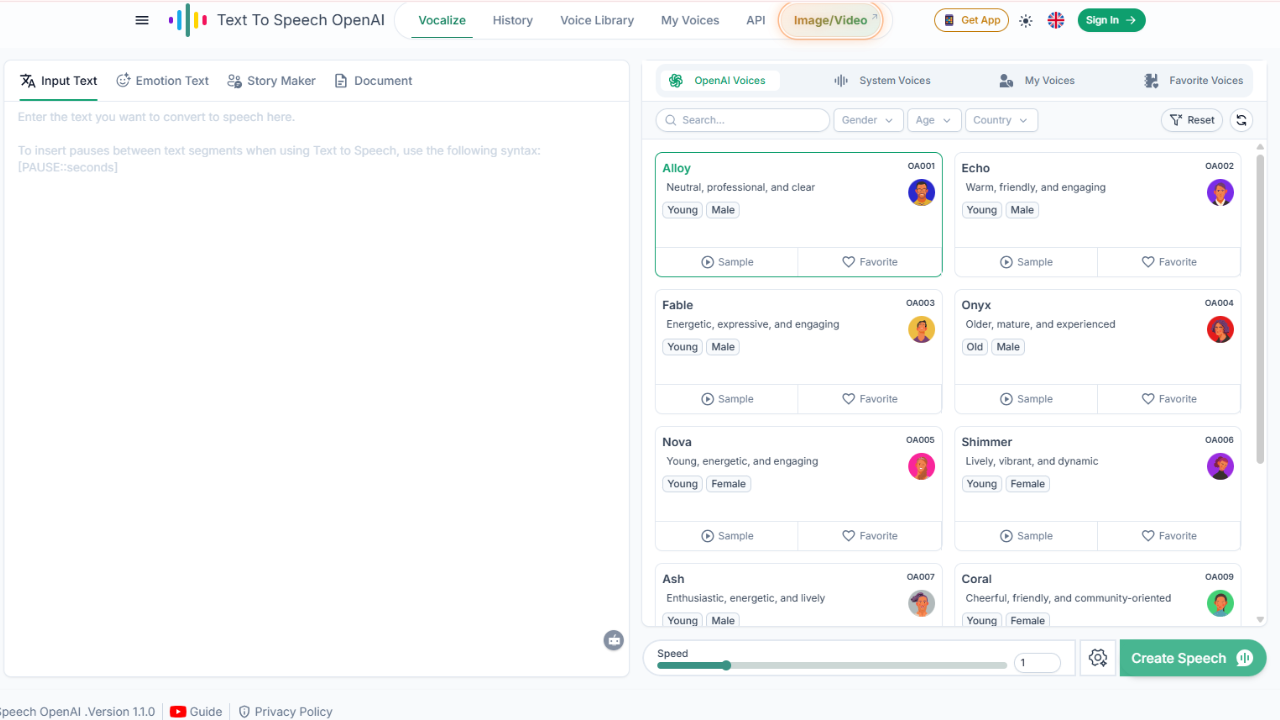Image resolution: width=1280 pixels, height=720 pixels.
Task: Open the Favorite Voices tab
Action: [x=1194, y=81]
